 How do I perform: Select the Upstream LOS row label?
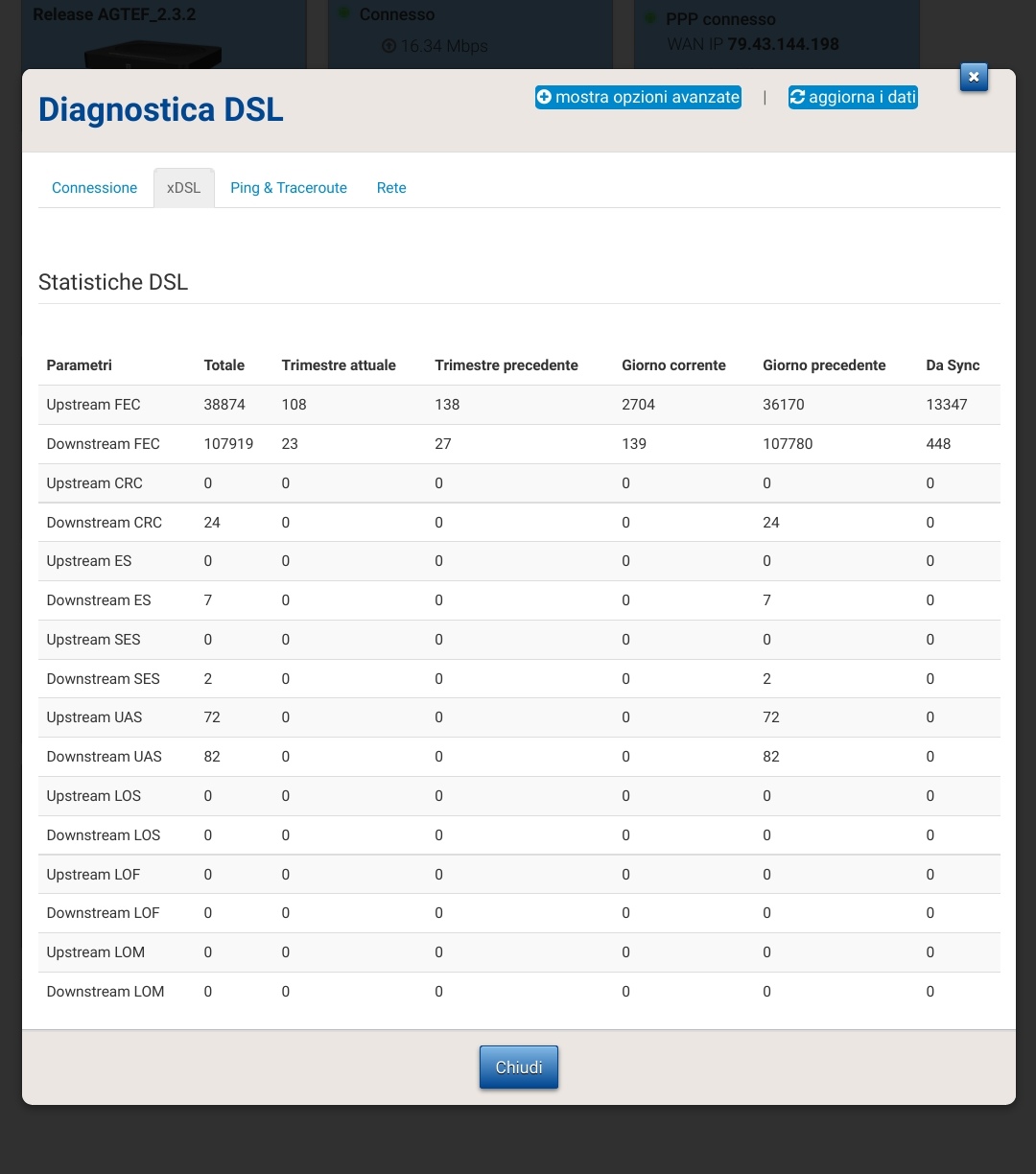coord(94,796)
